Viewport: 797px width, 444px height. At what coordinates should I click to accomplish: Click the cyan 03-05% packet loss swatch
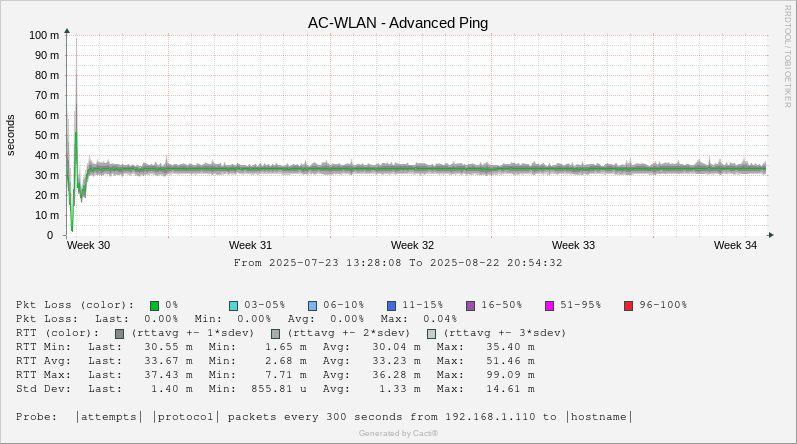point(233,306)
